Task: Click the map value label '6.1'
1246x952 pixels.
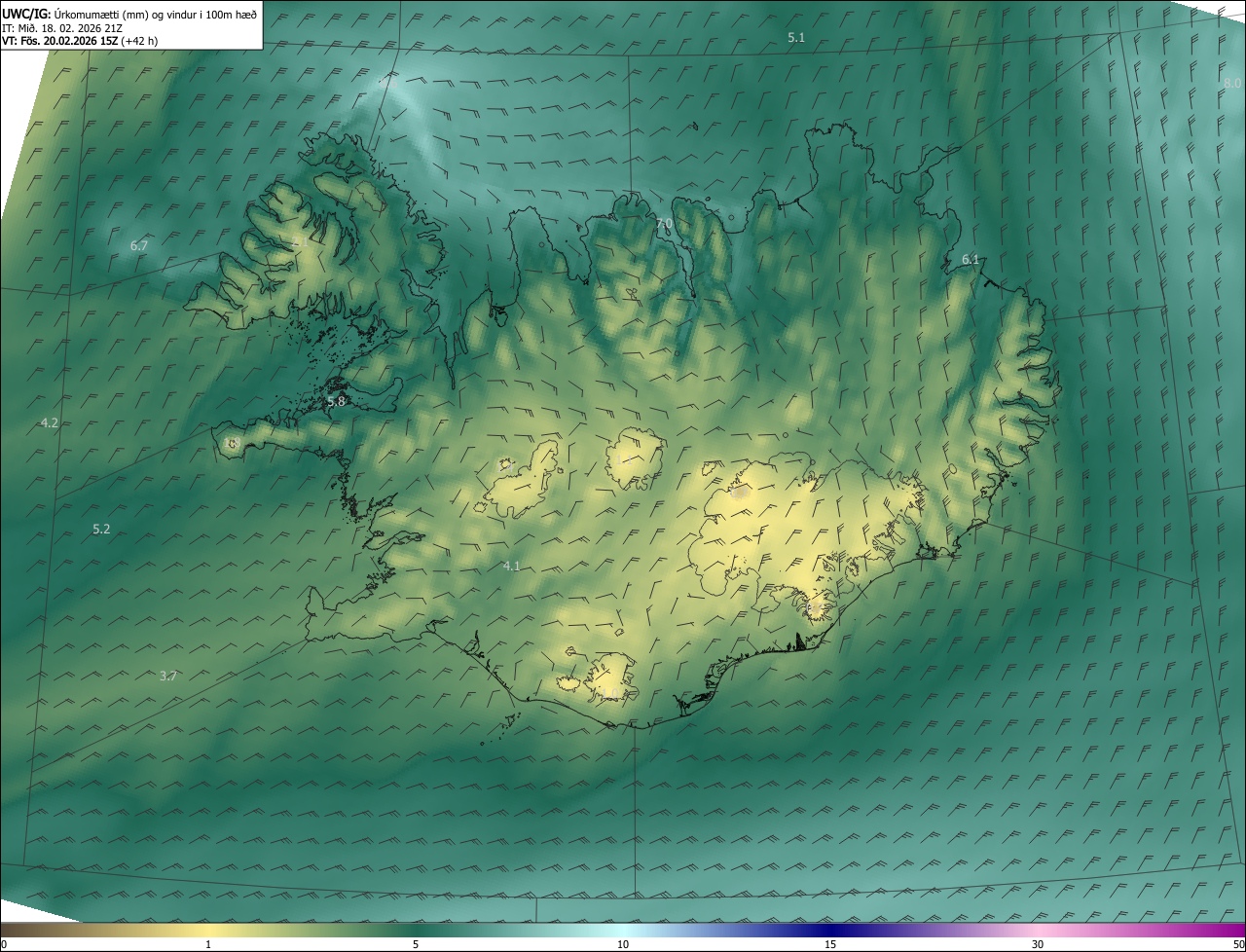Action: click(x=971, y=259)
